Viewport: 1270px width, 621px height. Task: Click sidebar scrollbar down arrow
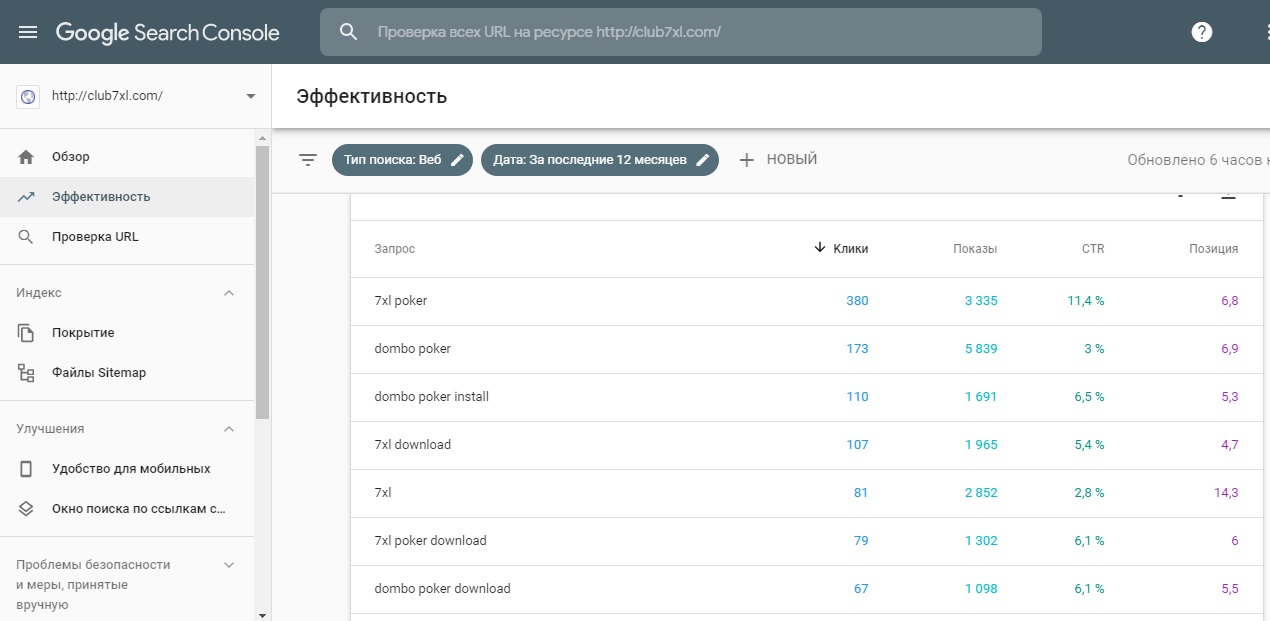[263, 614]
